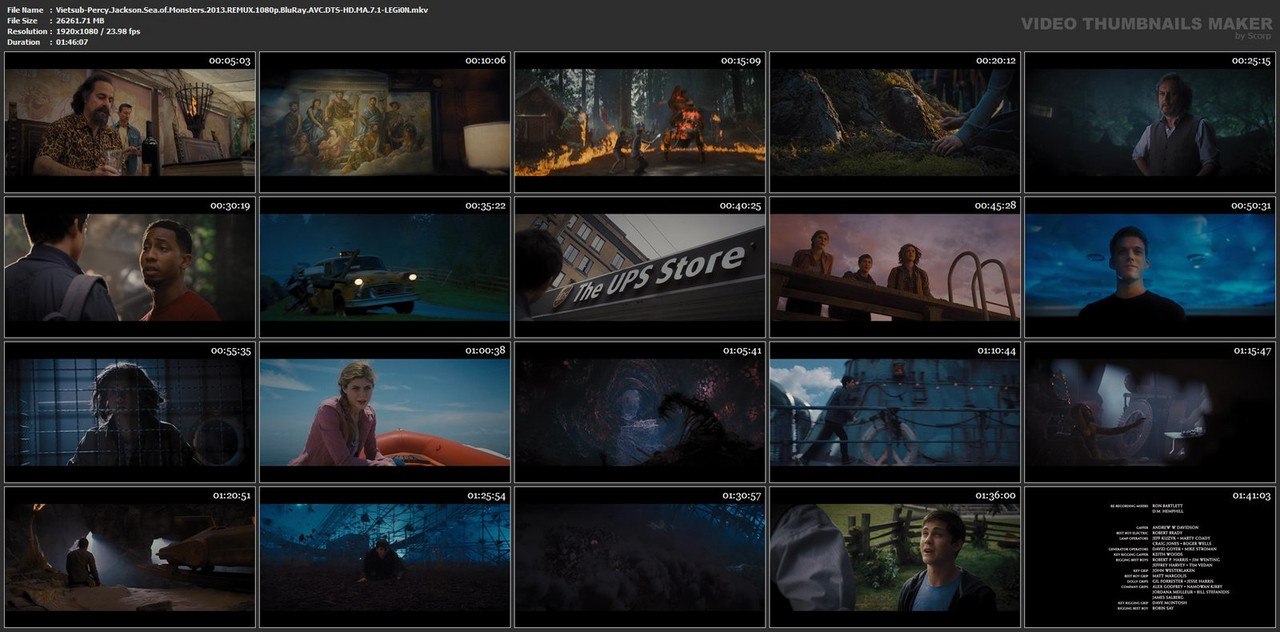The width and height of the screenshot is (1280, 632).
Task: Open the orange raft thumbnail at 01:00:38
Action: click(385, 412)
